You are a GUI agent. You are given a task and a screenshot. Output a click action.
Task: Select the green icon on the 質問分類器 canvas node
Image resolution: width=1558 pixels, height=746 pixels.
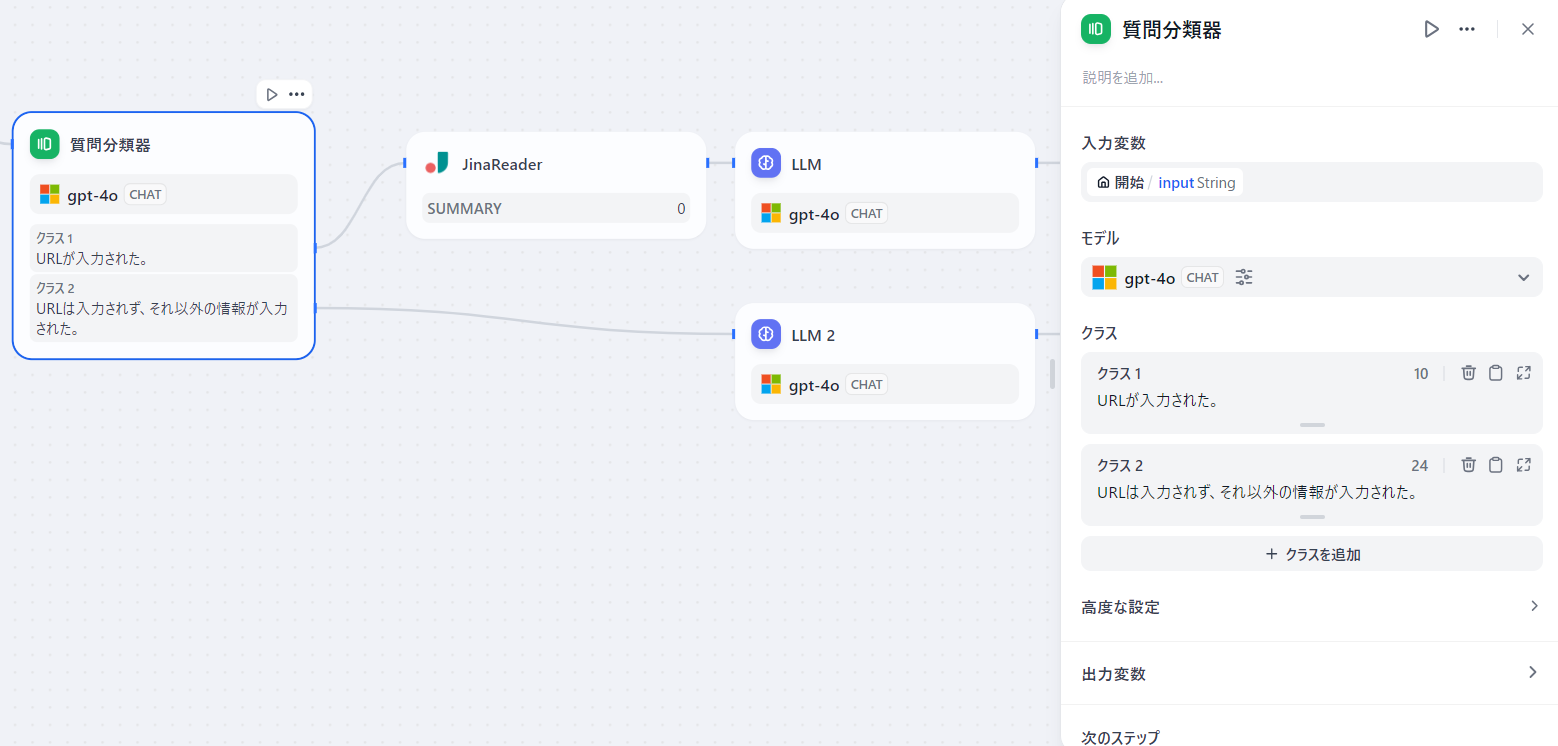pyautogui.click(x=45, y=145)
